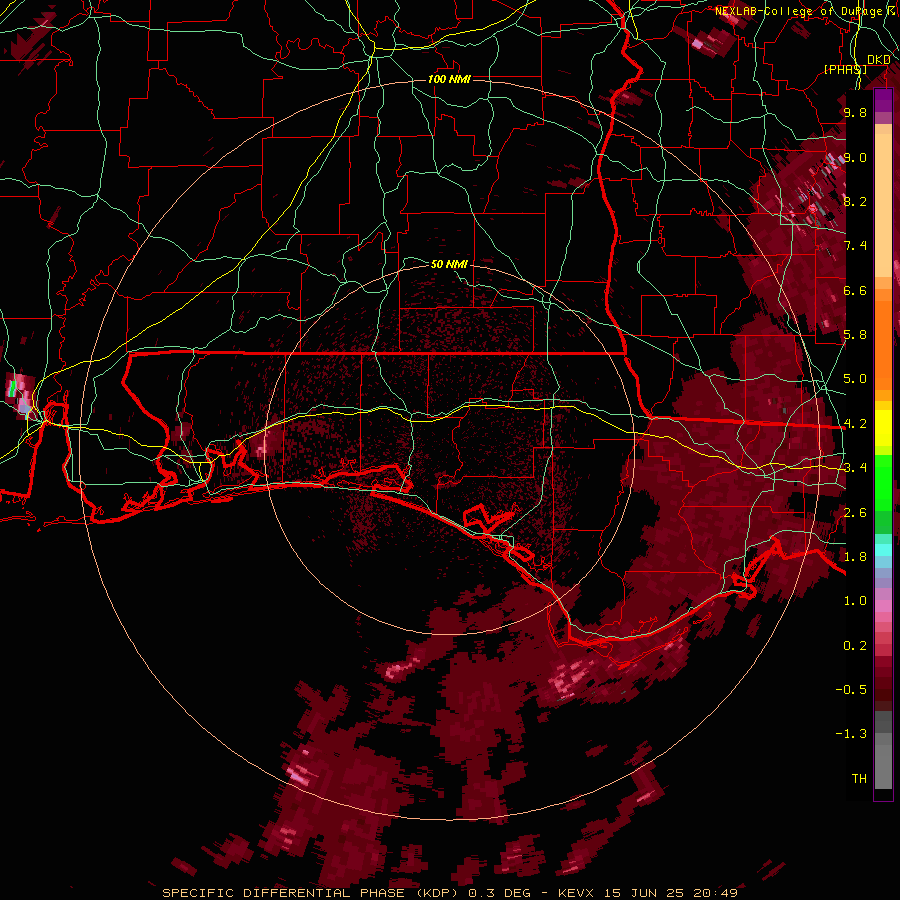900x900 pixels.
Task: Select the 9.0 scale value
Action: pos(855,157)
